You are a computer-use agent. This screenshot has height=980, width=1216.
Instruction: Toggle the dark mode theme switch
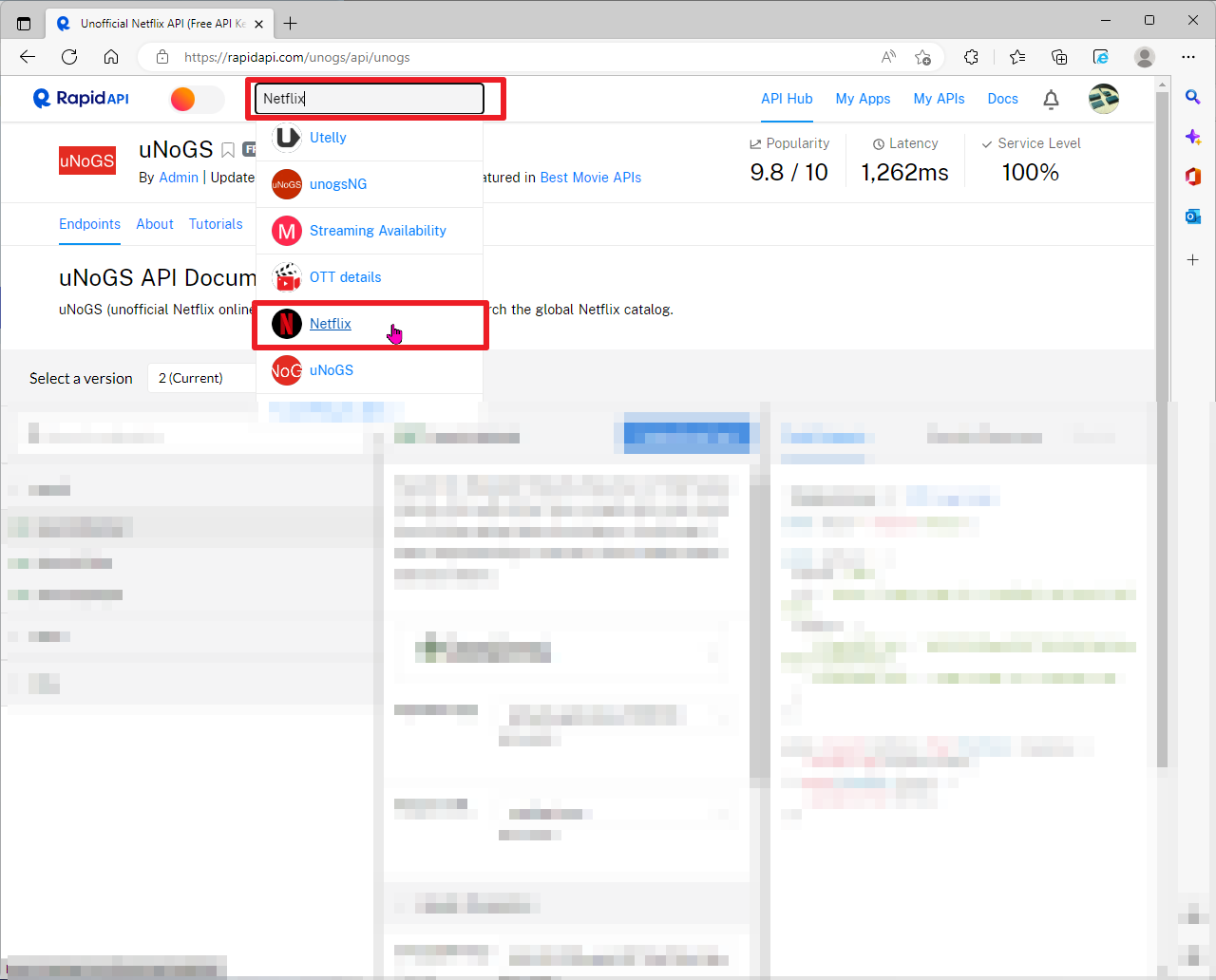click(x=197, y=99)
